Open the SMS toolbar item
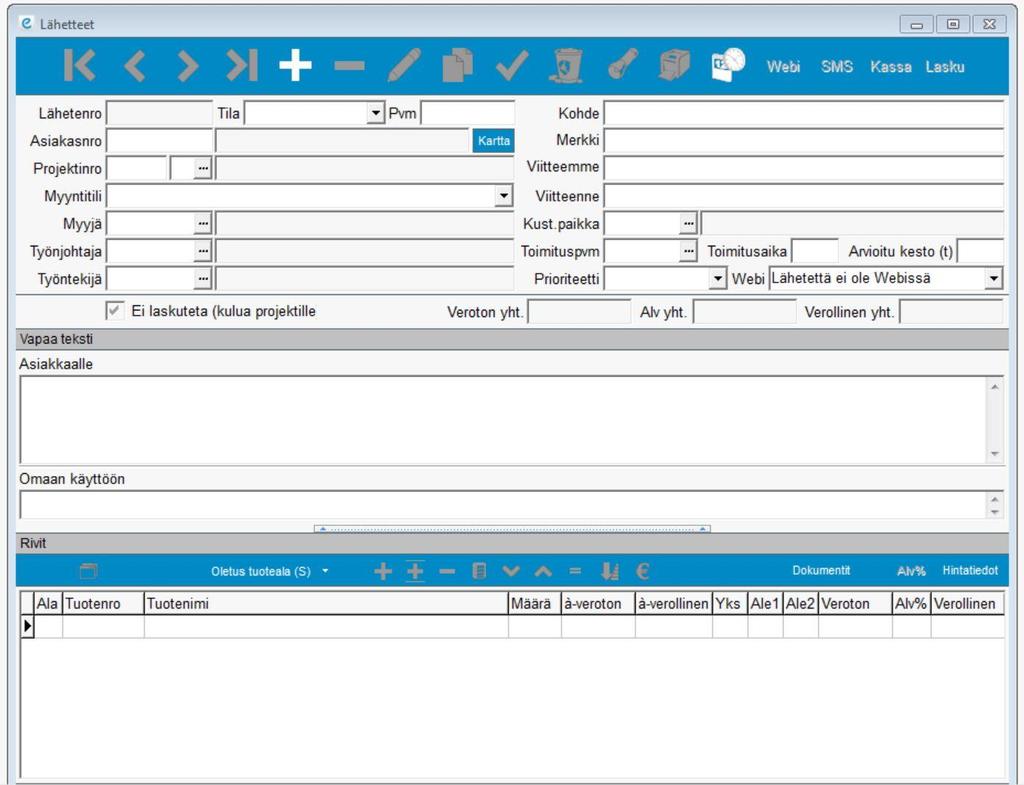Viewport: 1024px width, 785px height. (837, 67)
